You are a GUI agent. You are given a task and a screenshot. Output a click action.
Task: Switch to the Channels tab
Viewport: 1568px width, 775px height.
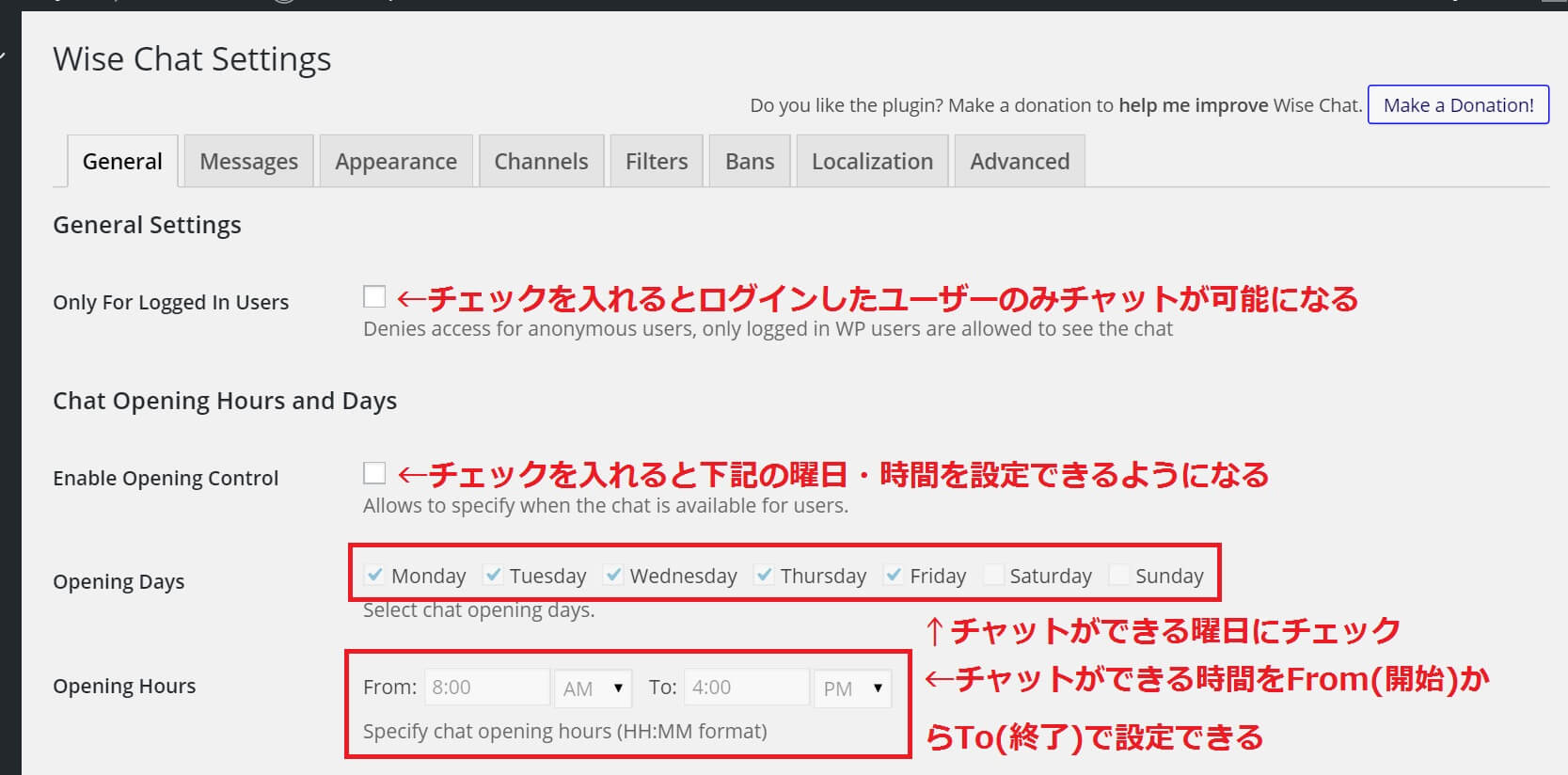(x=541, y=161)
